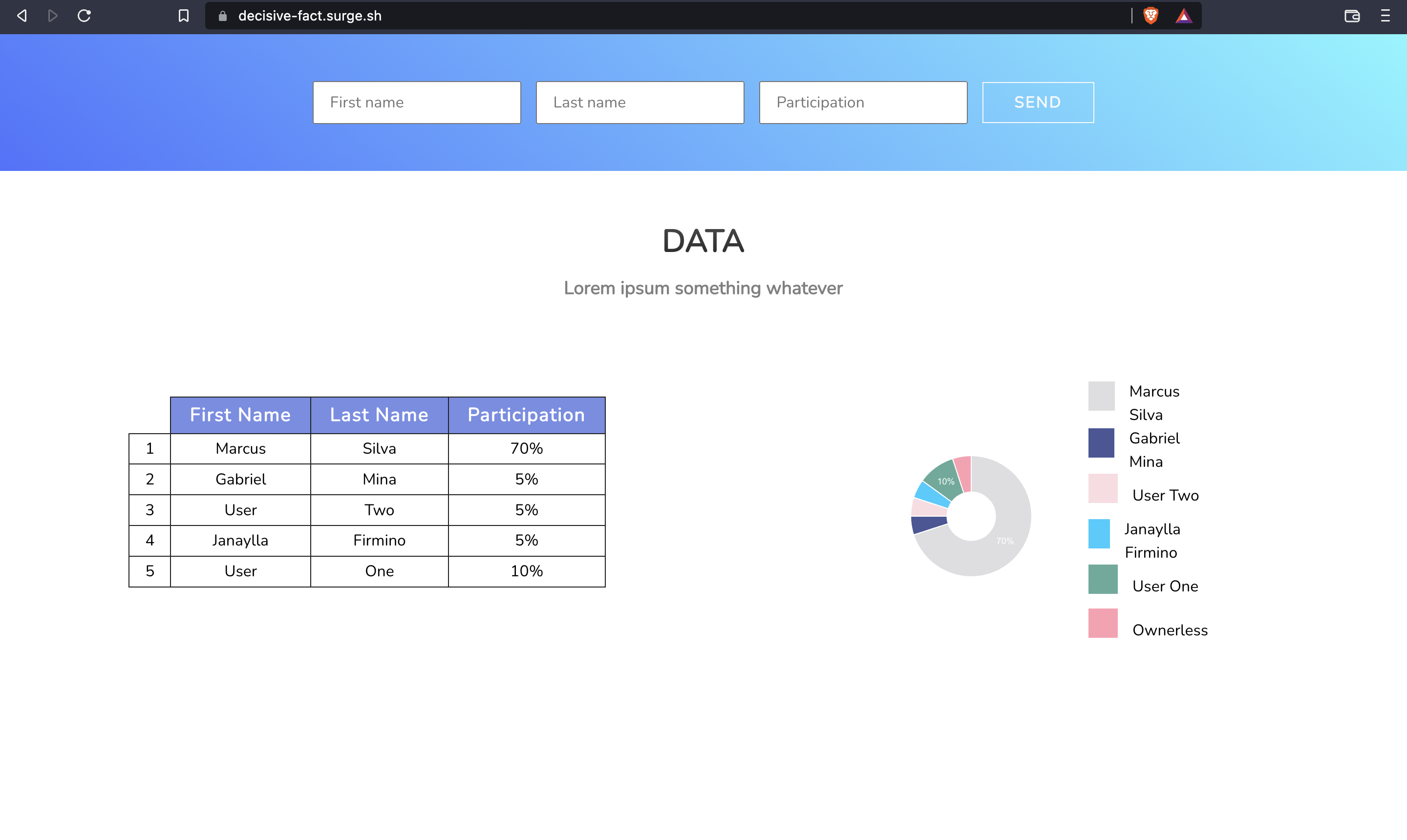Viewport: 1407px width, 840px height.
Task: Click the Participation input field
Action: (863, 103)
